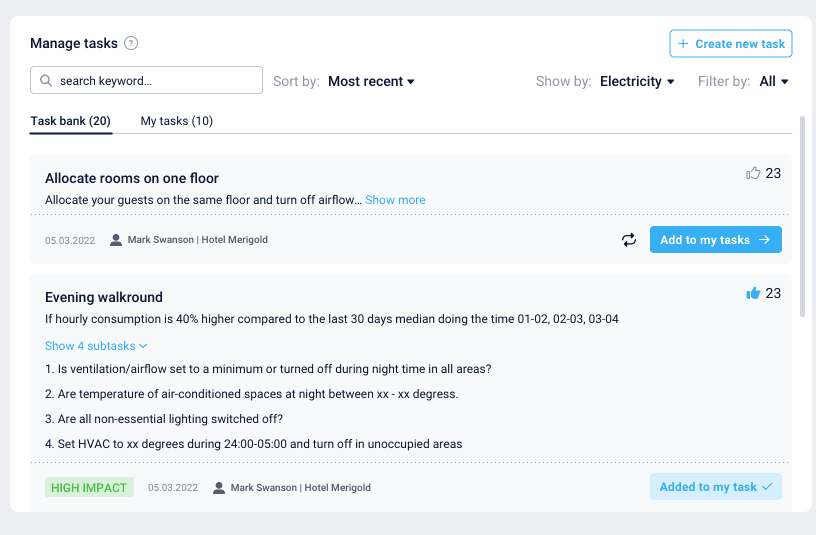Screen dimensions: 816x535
Task: Click the unfilled thumbs-up on Allocate rooms task
Action: (x=753, y=174)
